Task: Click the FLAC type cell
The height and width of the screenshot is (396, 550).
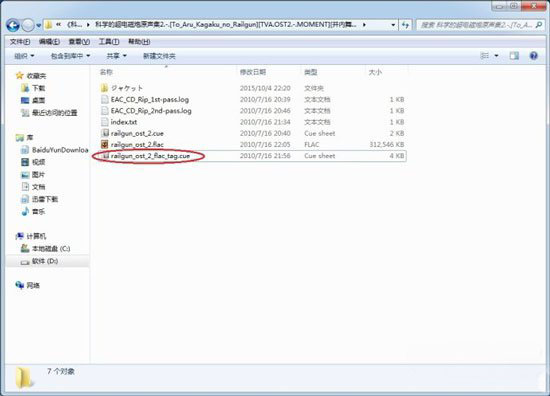Action: (x=311, y=145)
